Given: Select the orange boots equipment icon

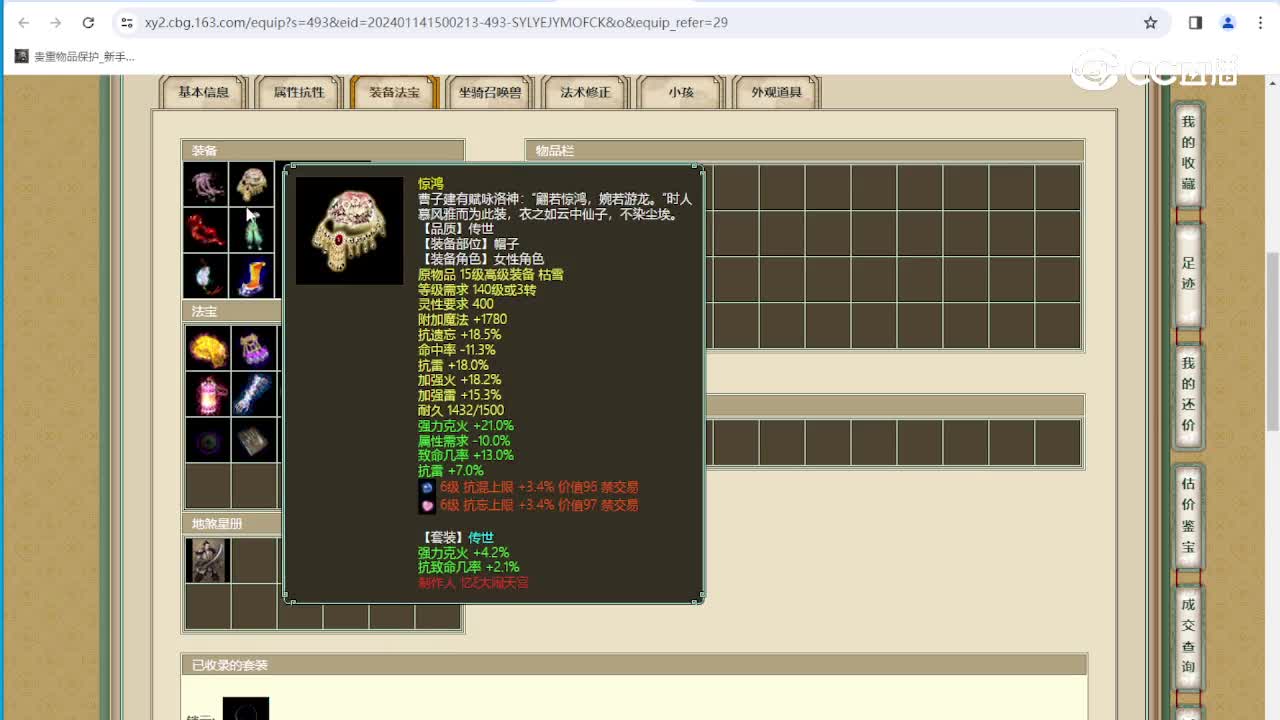Looking at the screenshot, I should coord(252,275).
